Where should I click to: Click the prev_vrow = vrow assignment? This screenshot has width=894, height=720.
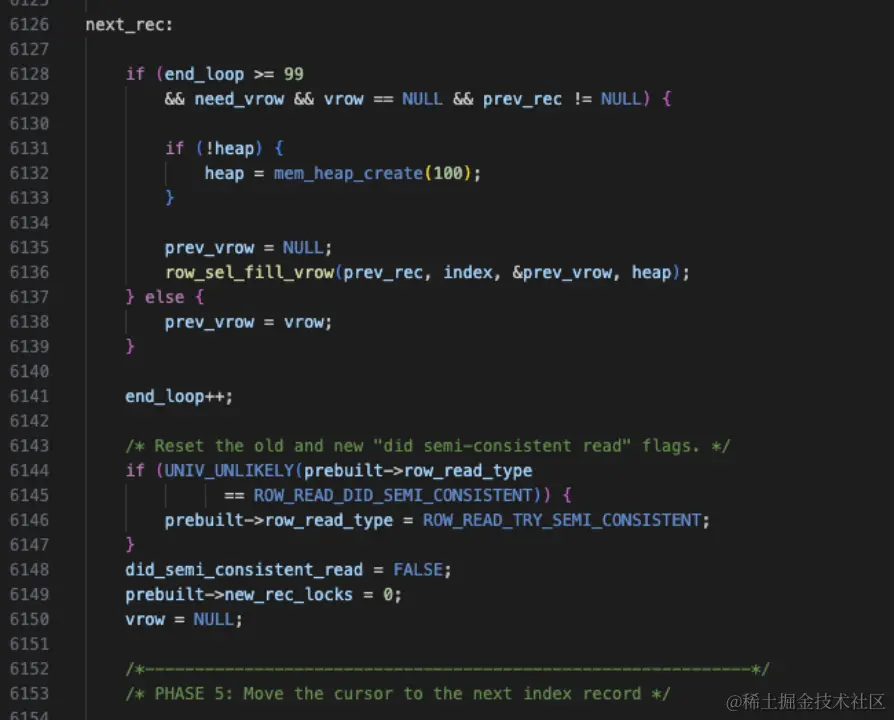[x=248, y=322]
